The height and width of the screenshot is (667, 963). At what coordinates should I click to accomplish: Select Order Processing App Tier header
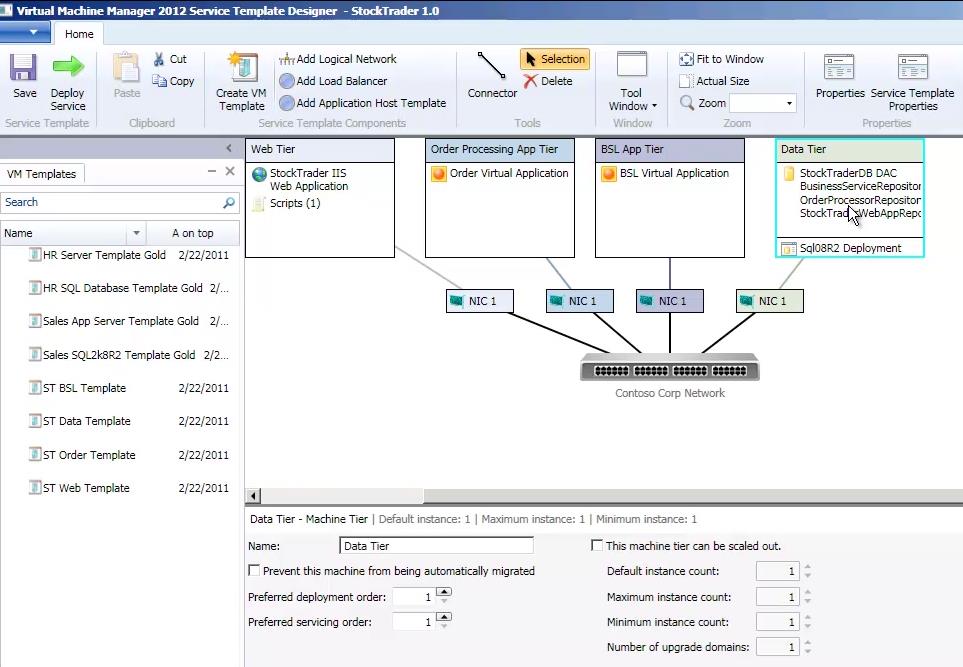coord(500,150)
